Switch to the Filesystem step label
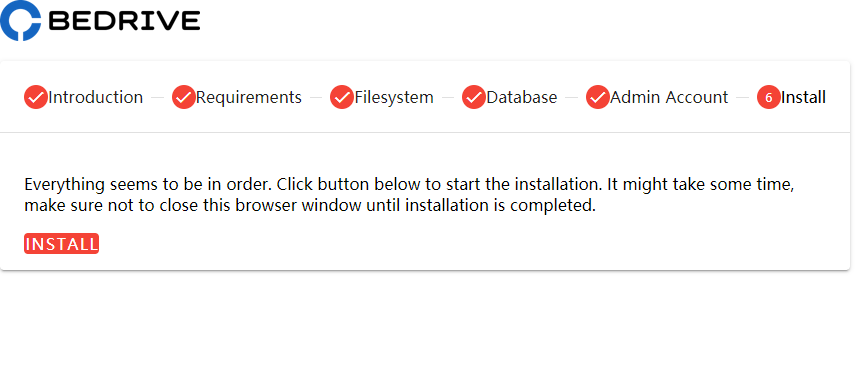This screenshot has width=867, height=379. tap(394, 97)
